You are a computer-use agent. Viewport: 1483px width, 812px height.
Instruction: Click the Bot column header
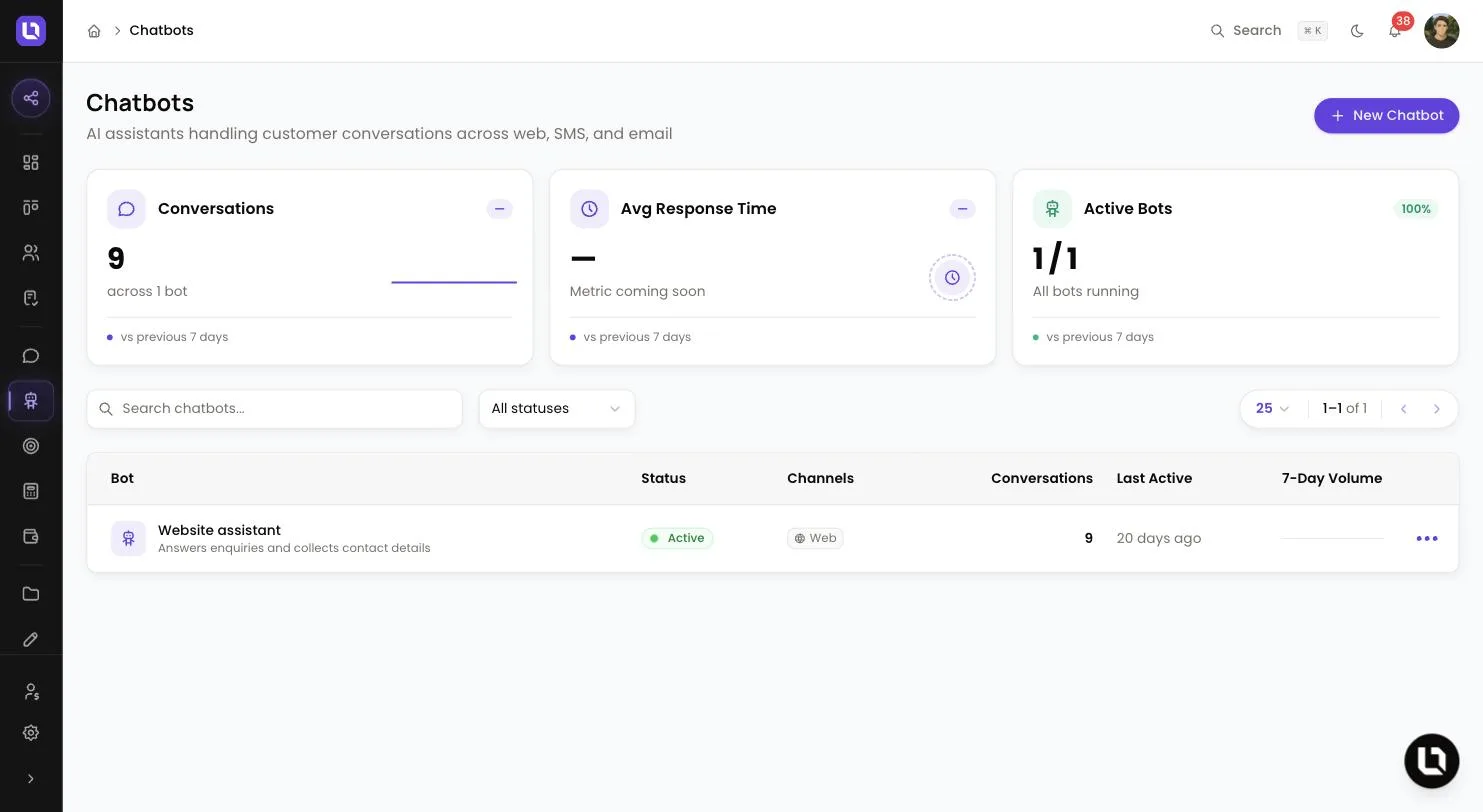[122, 478]
